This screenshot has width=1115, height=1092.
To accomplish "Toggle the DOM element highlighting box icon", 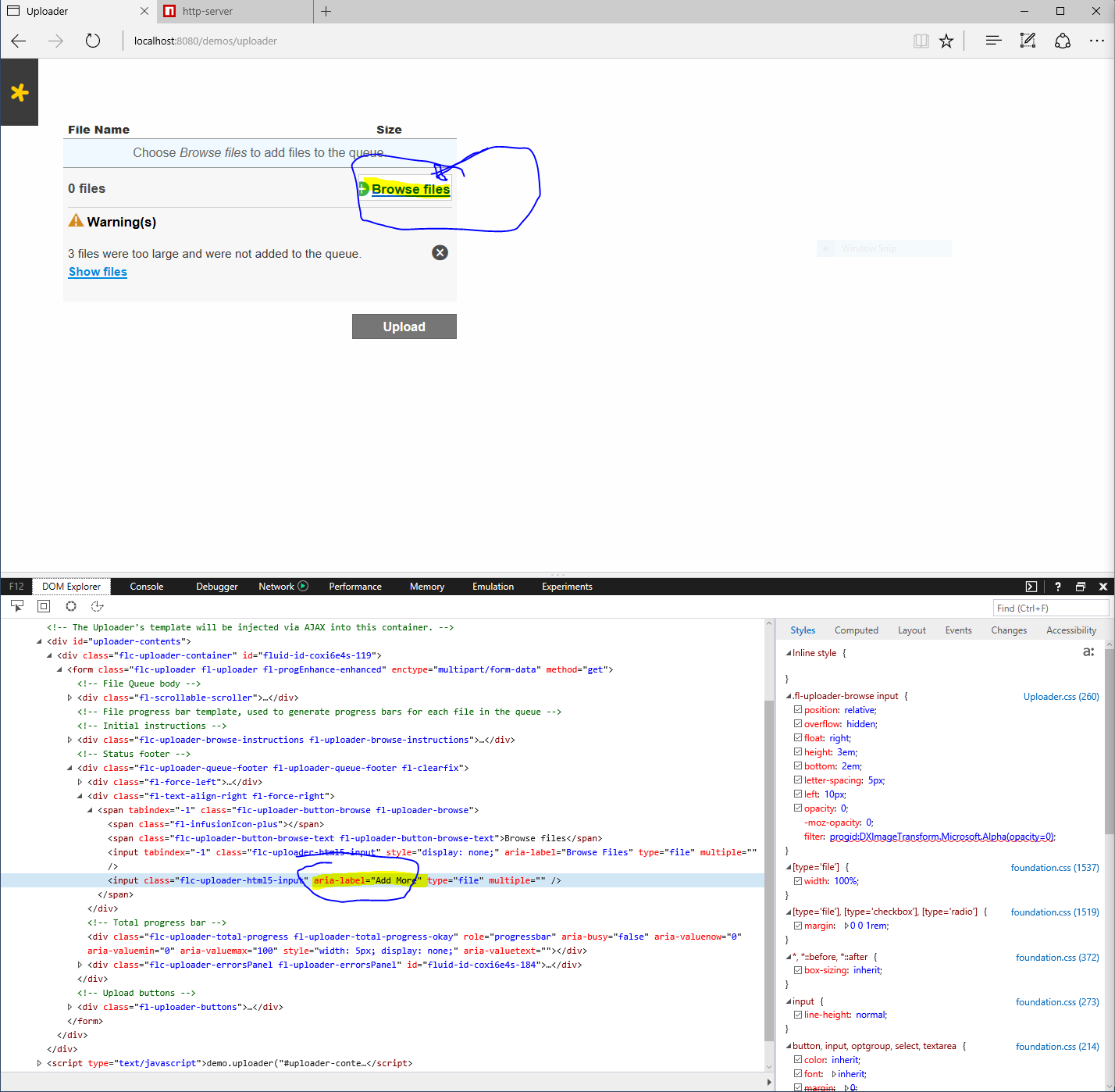I will 44,606.
